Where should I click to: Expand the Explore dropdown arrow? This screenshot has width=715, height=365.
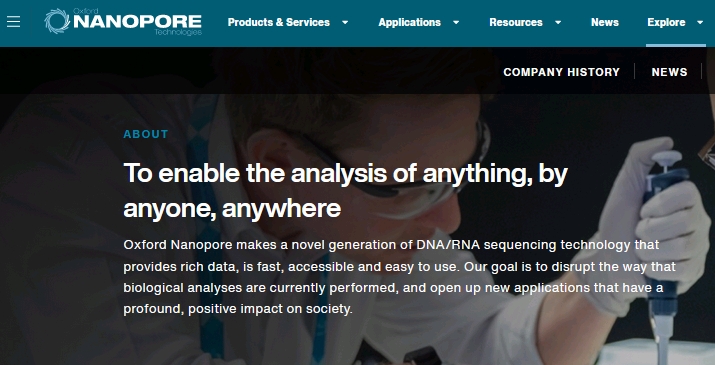[700, 22]
